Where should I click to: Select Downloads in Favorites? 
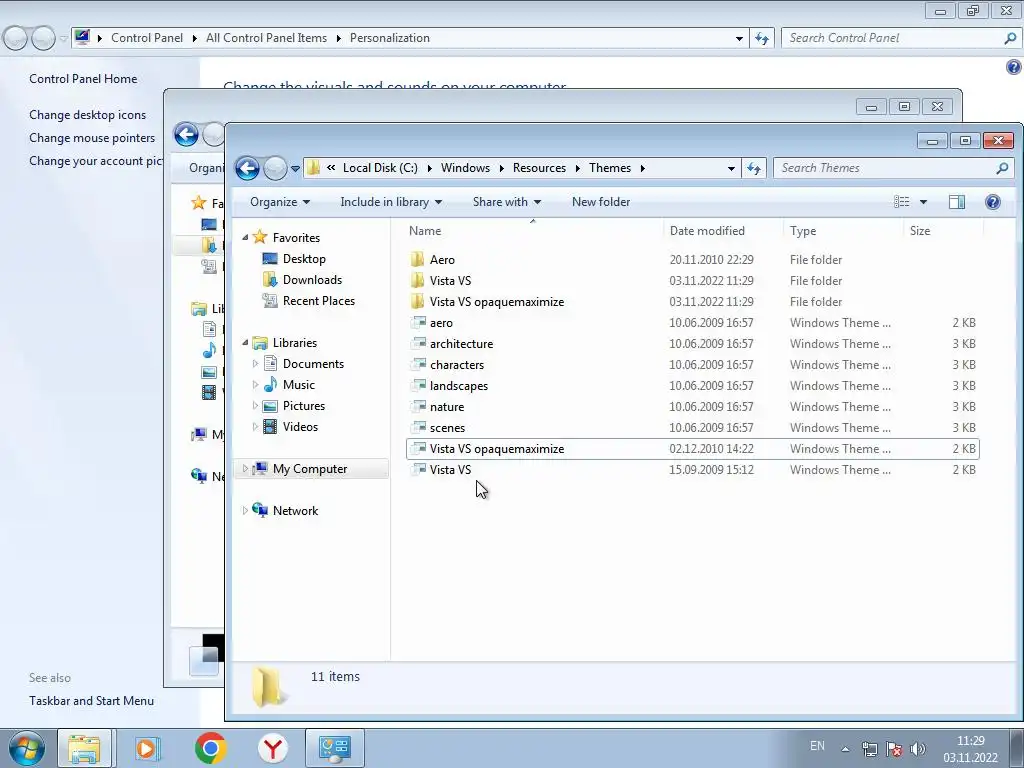point(312,280)
